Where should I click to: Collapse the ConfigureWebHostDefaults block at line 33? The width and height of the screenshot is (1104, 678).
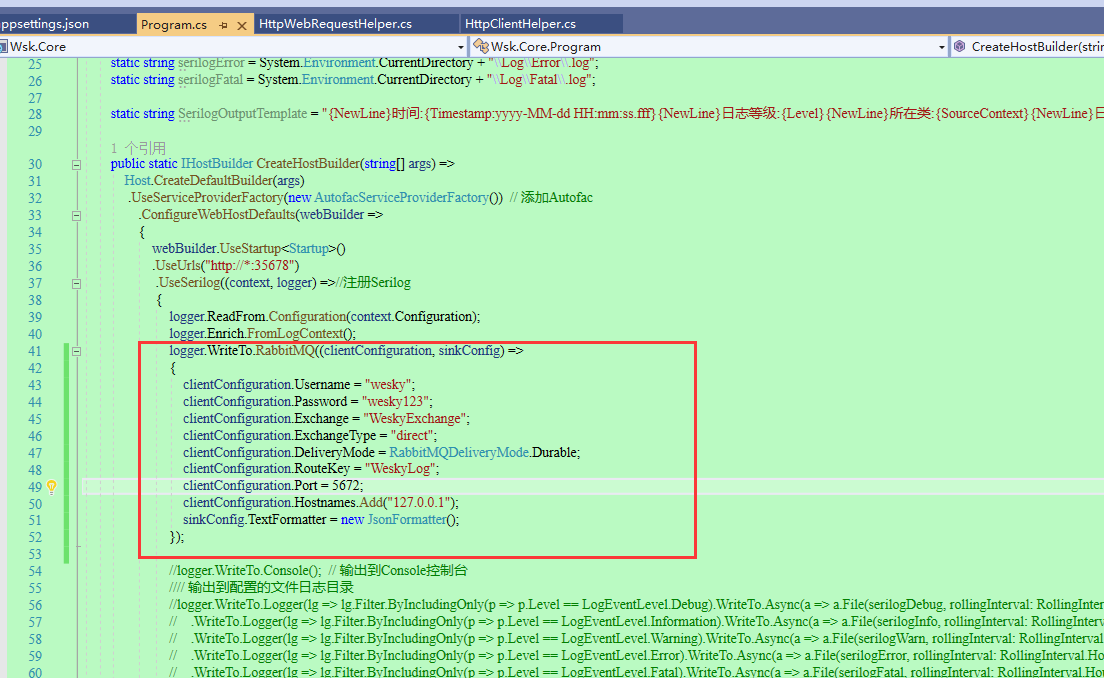click(x=76, y=216)
